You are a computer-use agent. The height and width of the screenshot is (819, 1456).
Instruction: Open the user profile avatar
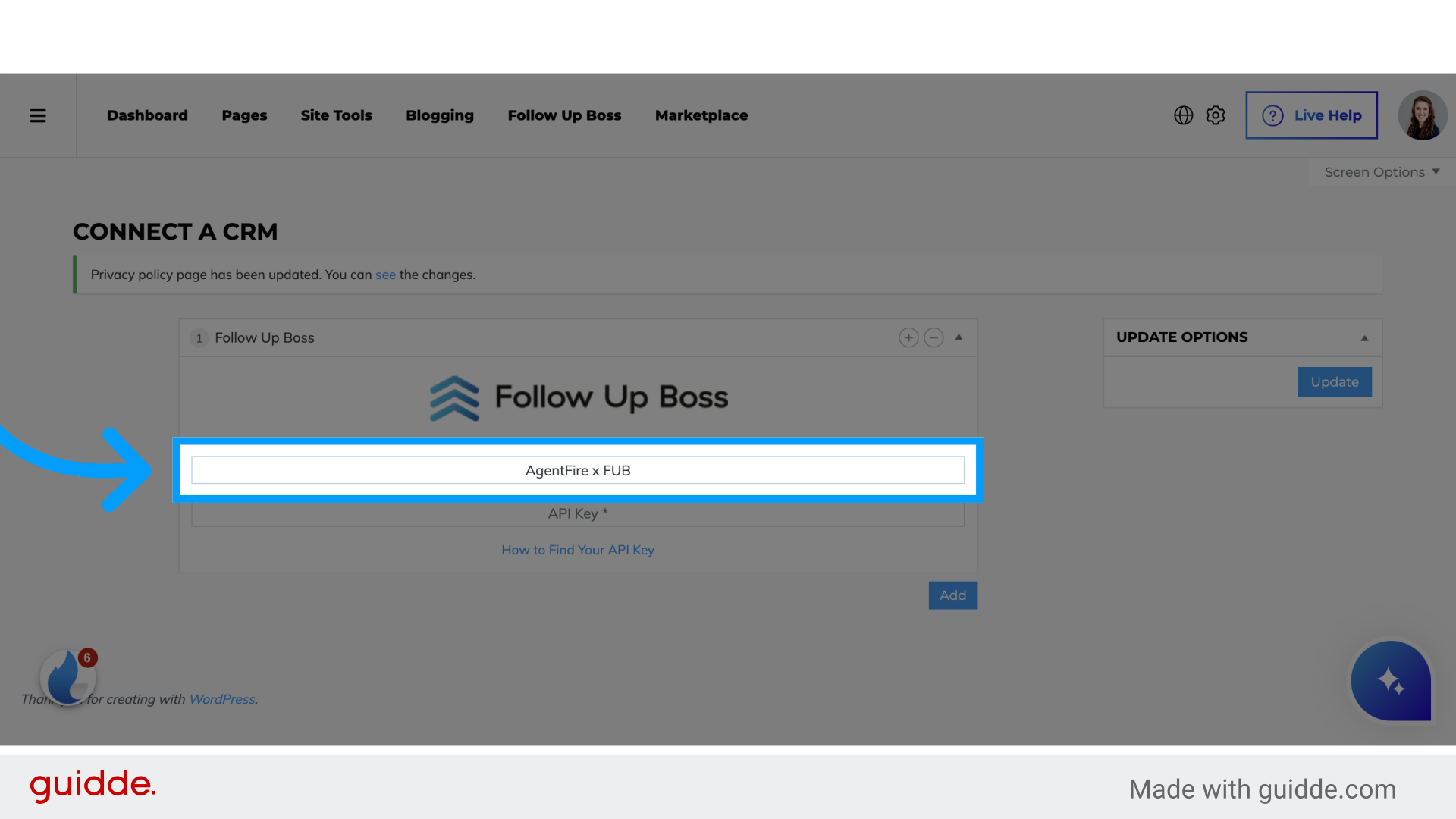coord(1423,115)
